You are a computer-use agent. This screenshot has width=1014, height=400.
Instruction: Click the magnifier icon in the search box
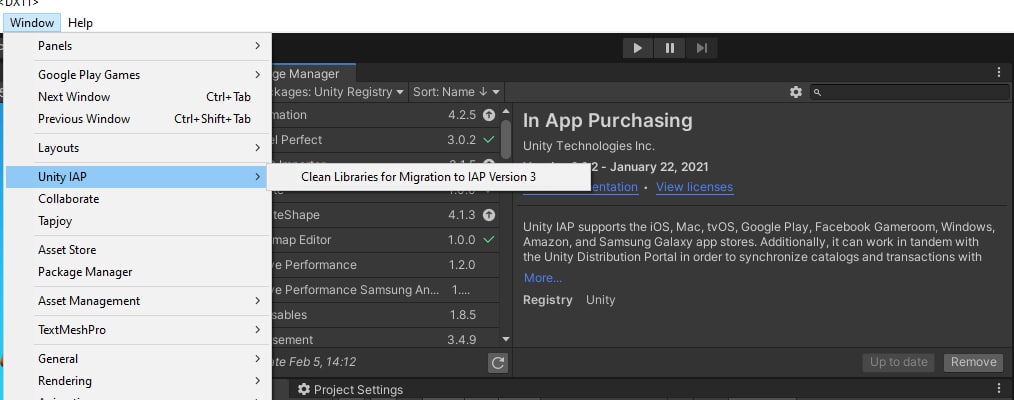[x=817, y=92]
